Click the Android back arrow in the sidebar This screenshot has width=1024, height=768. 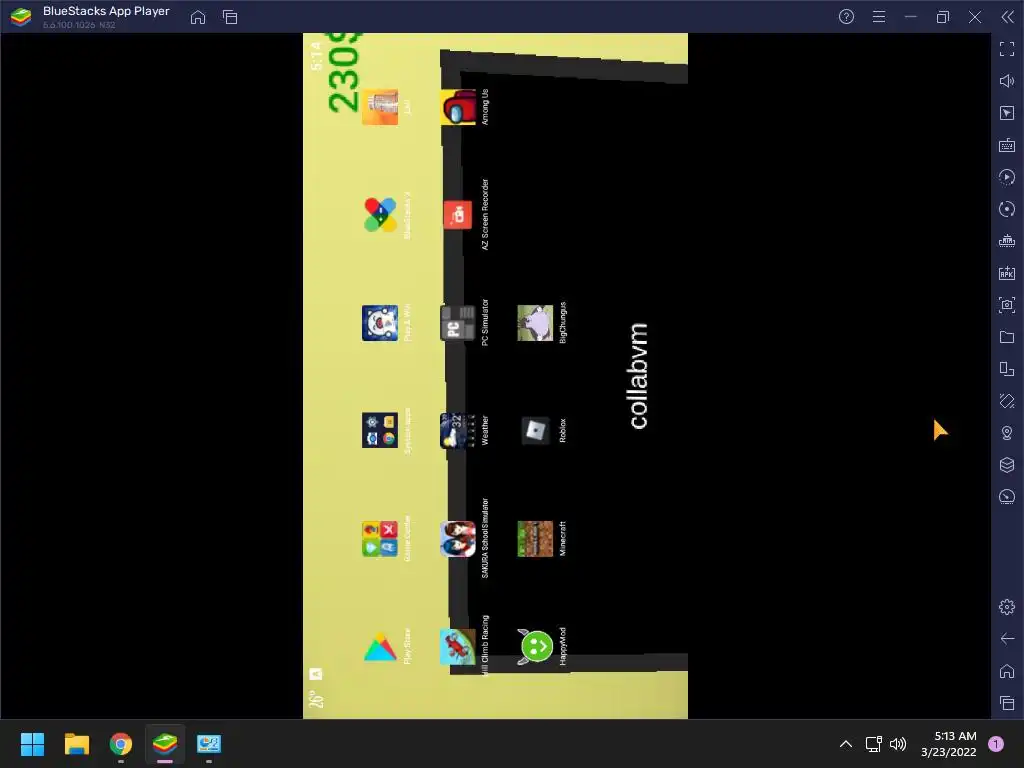coord(1006,639)
